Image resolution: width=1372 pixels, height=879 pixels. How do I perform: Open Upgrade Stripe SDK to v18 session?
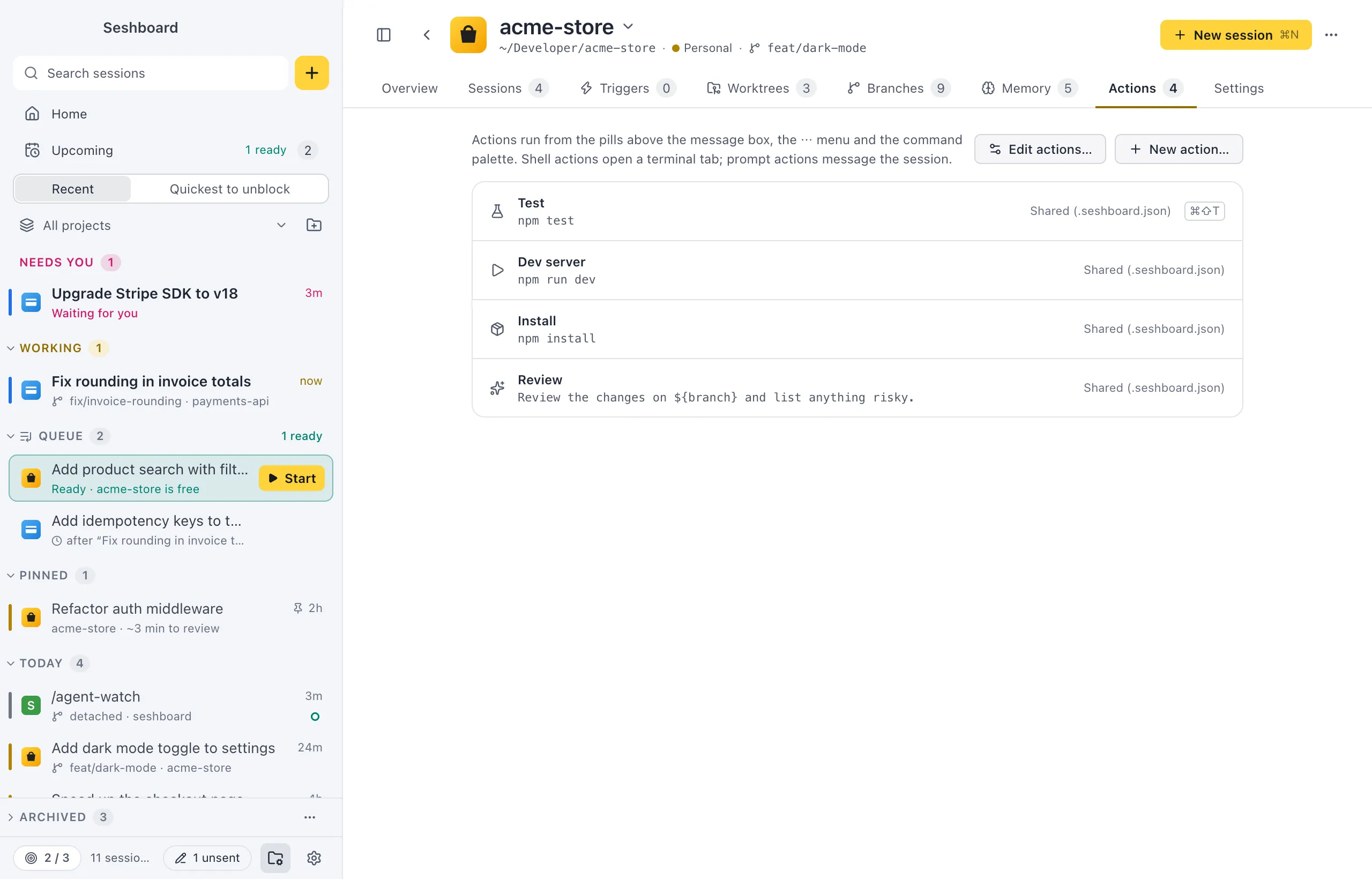[170, 302]
